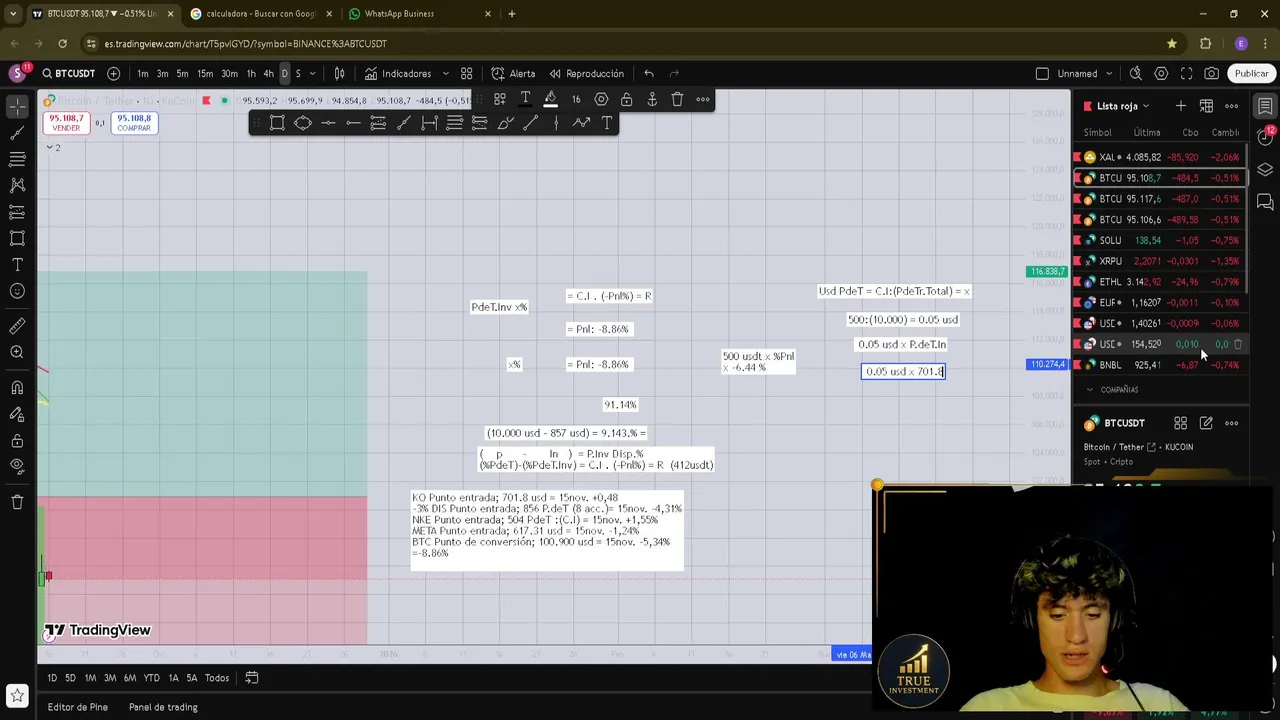Select SOLU row in watchlist
Screen dimensions: 1280x720
[x=1159, y=240]
